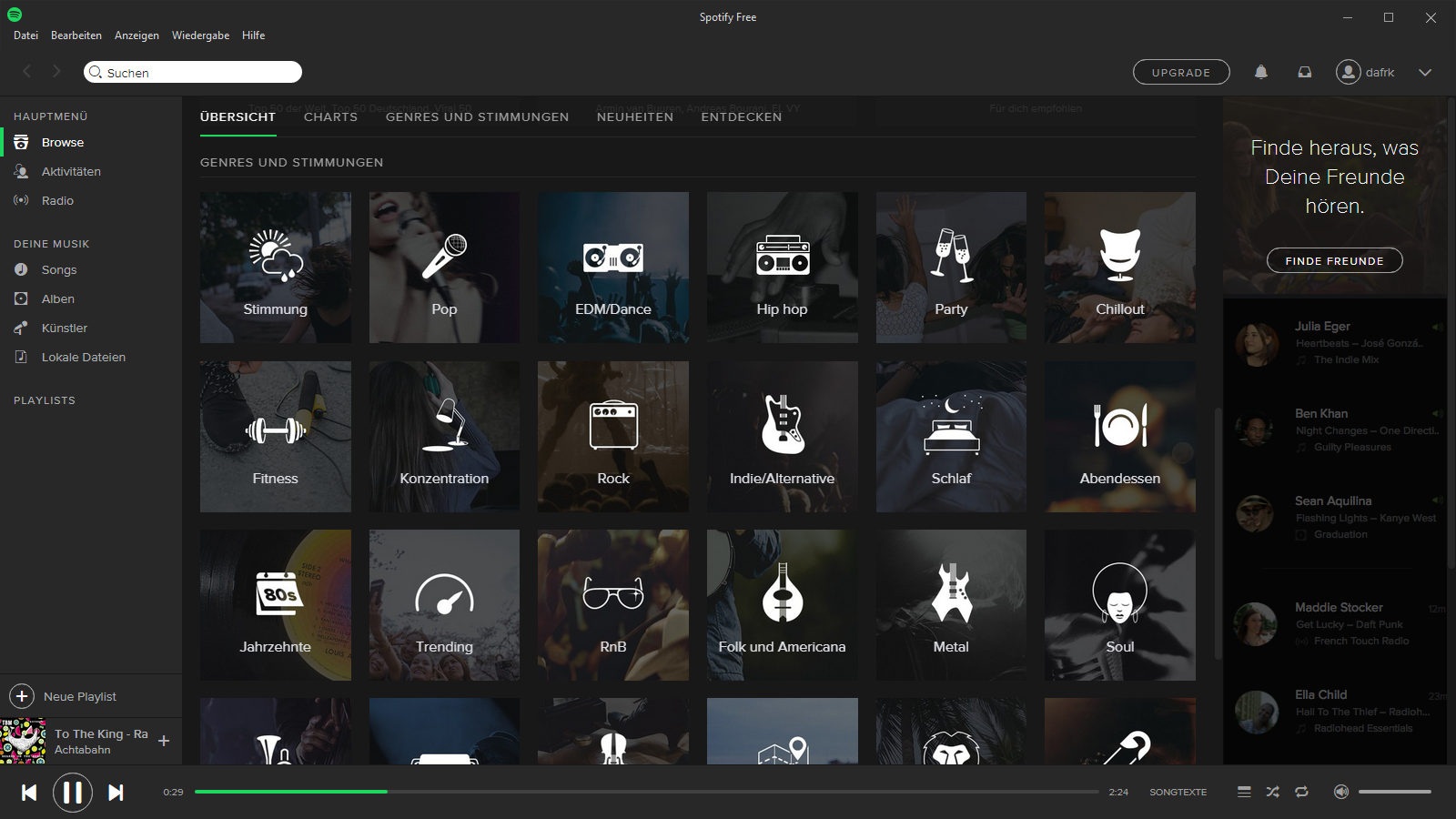Switch to the ENTDECKEN tab

(x=742, y=116)
